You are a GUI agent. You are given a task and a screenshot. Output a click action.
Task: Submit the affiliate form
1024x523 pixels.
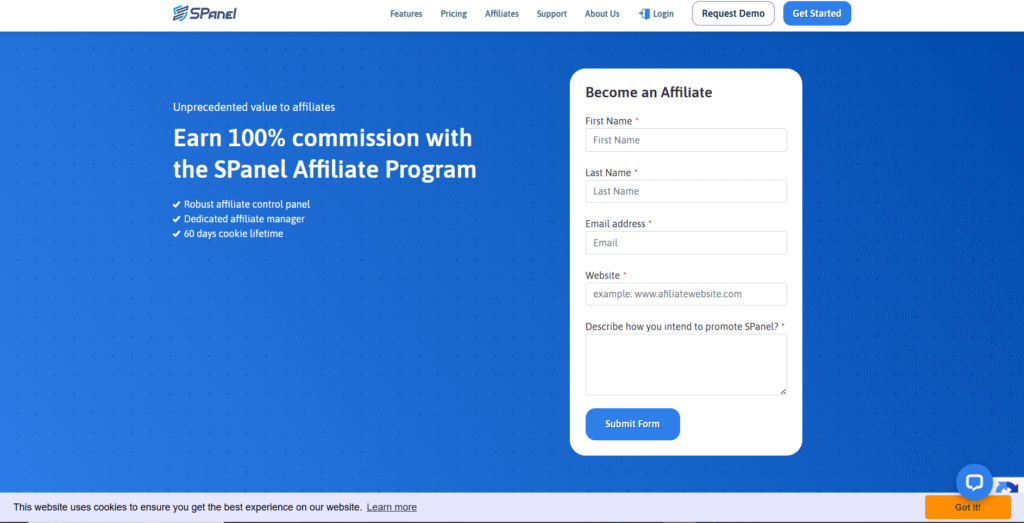tap(632, 424)
